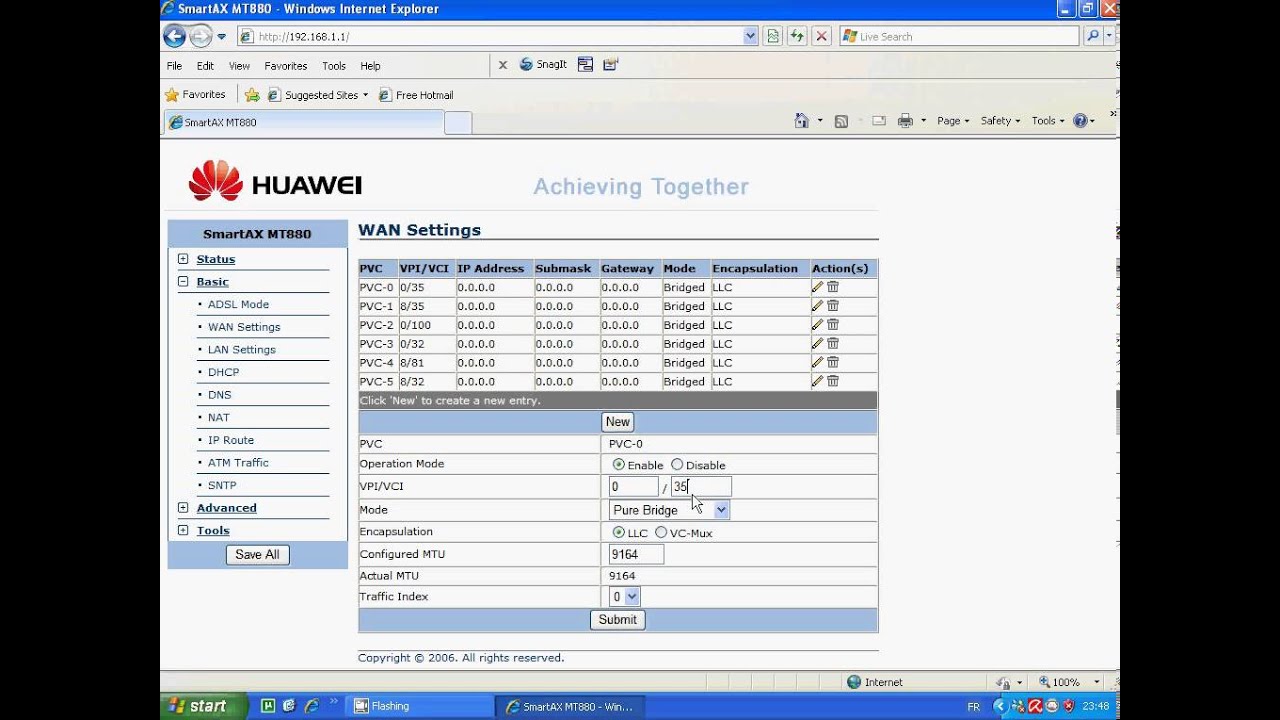Delete the PVC-1 entry trash icon
This screenshot has height=720, width=1280.
pos(833,306)
